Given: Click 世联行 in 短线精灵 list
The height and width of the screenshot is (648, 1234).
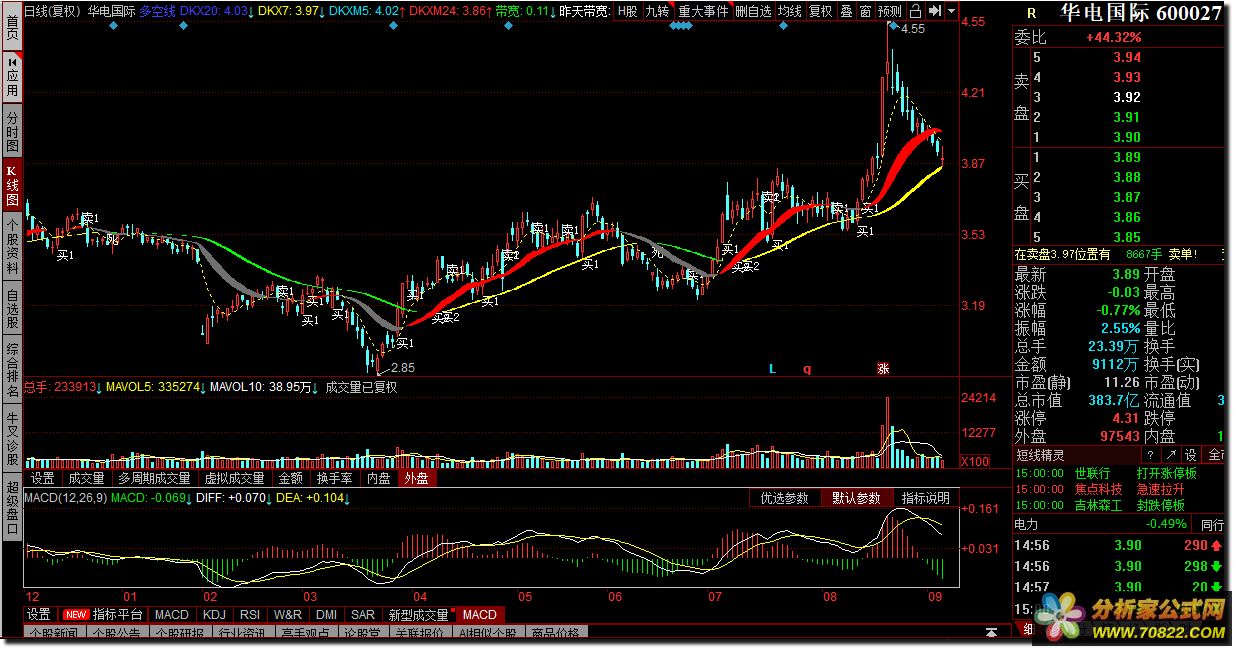Looking at the screenshot, I should (1092, 473).
